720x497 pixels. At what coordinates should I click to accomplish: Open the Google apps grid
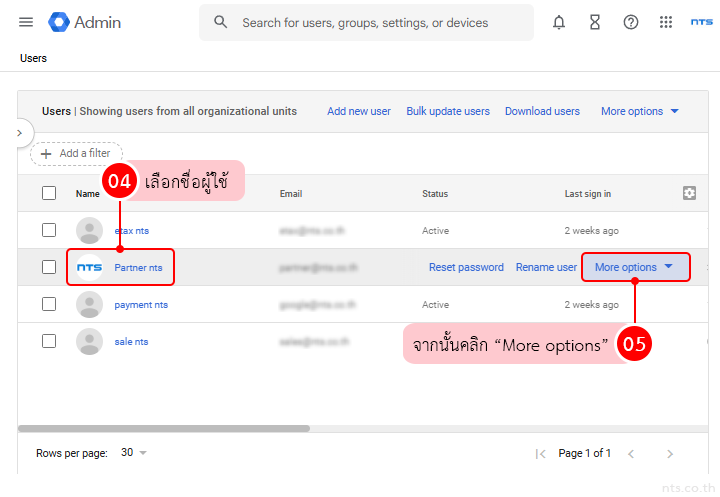click(666, 22)
